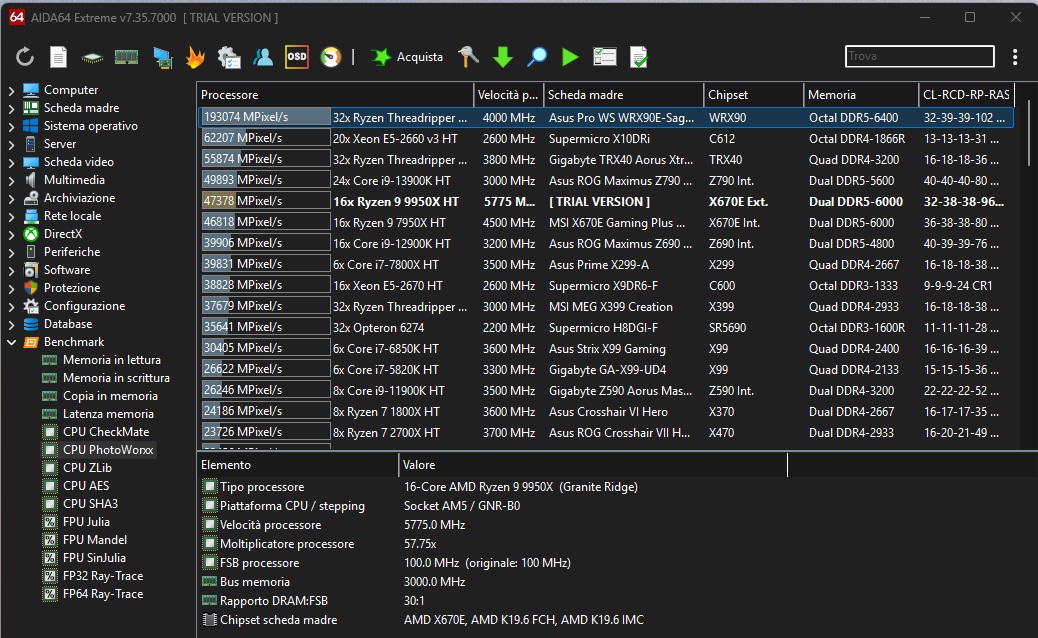Sort by Chipset column header

753,95
